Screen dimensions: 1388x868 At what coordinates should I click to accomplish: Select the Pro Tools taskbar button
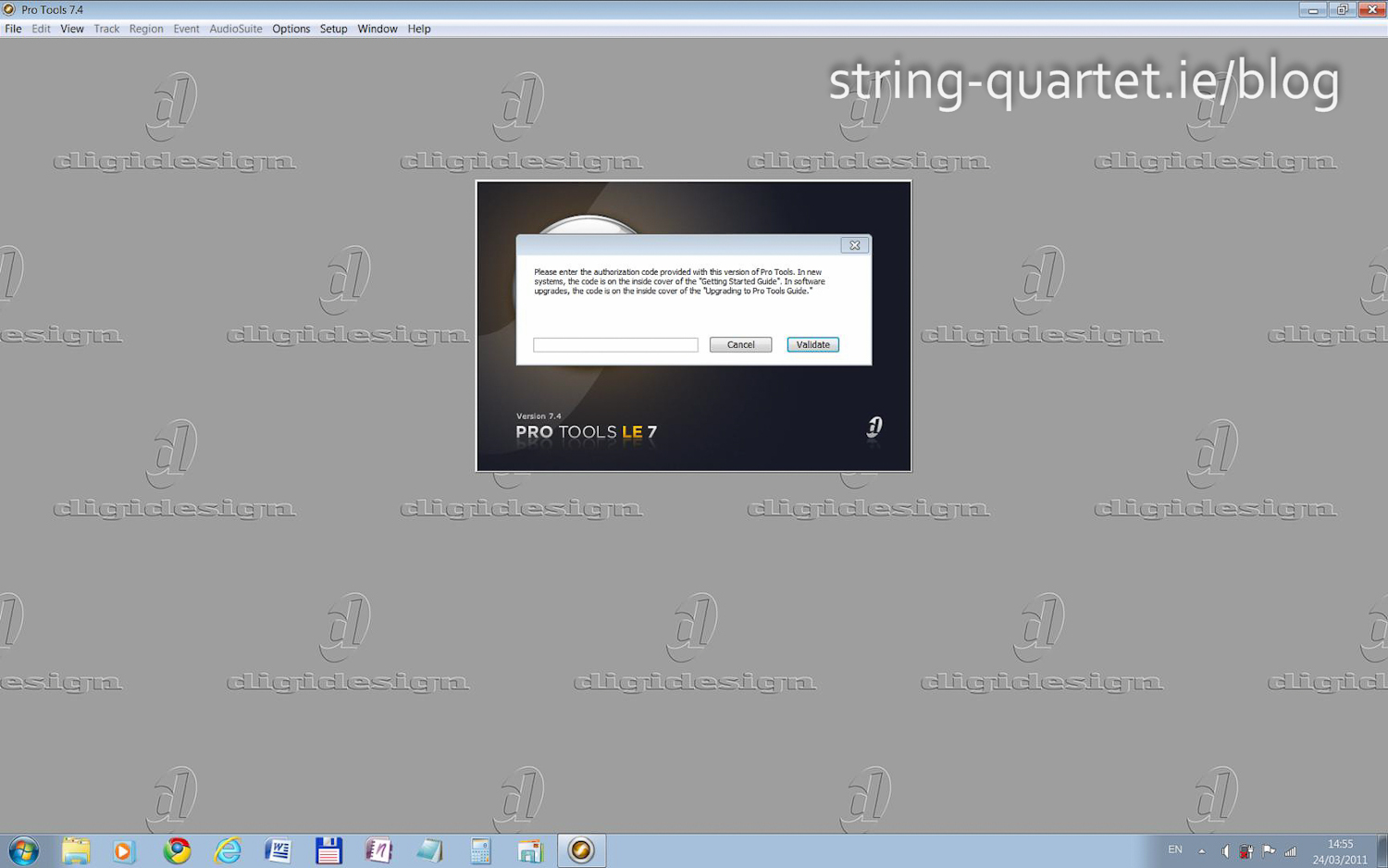581,850
